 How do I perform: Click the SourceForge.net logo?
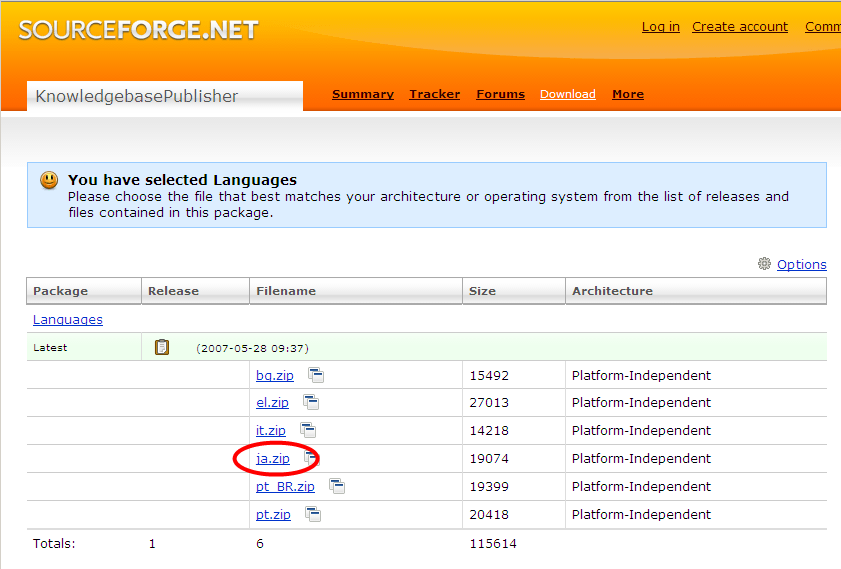click(138, 29)
